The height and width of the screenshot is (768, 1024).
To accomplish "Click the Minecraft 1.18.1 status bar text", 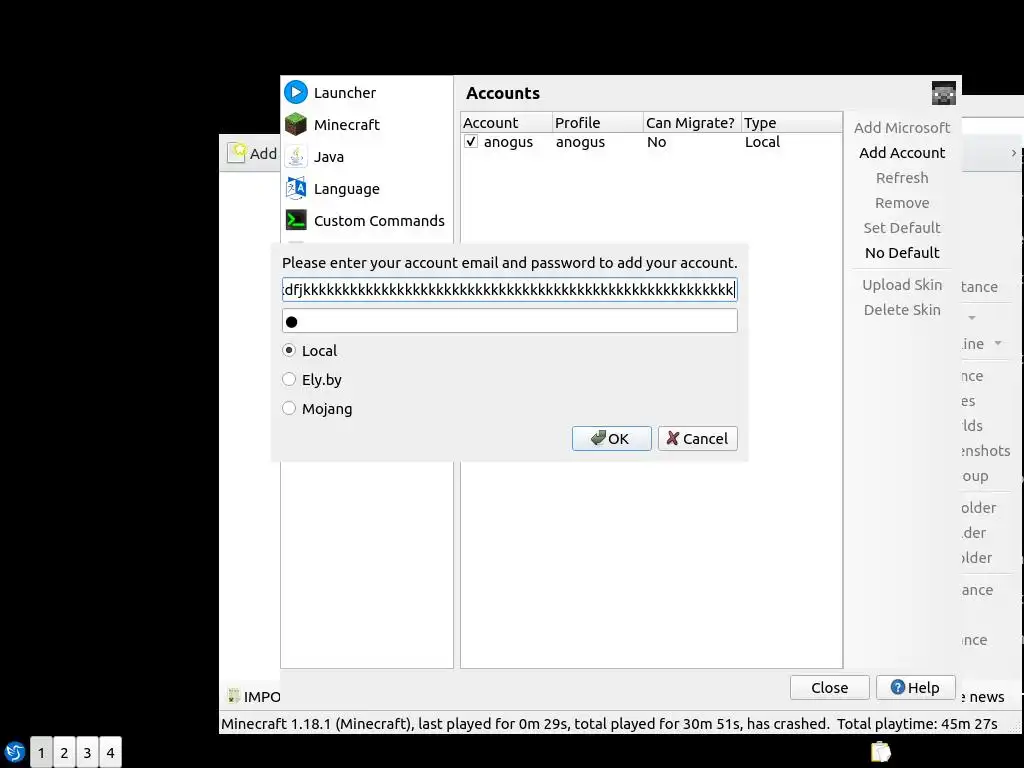I will (524, 724).
